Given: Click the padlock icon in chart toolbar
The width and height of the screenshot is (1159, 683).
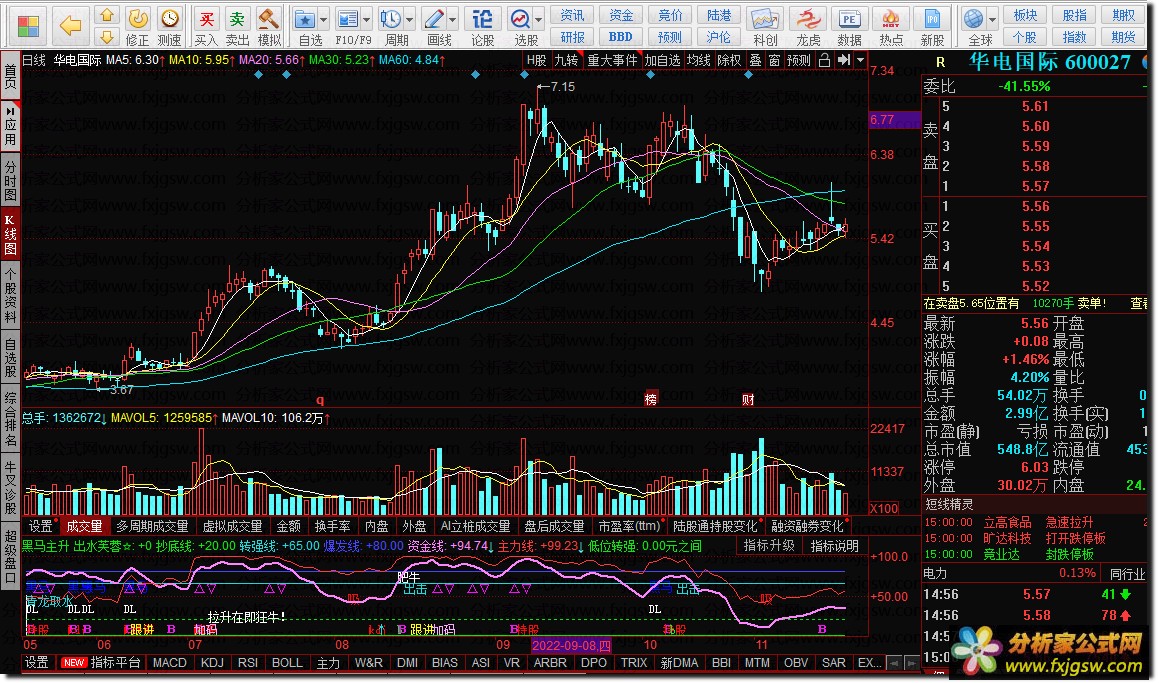Looking at the screenshot, I should (x=824, y=61).
